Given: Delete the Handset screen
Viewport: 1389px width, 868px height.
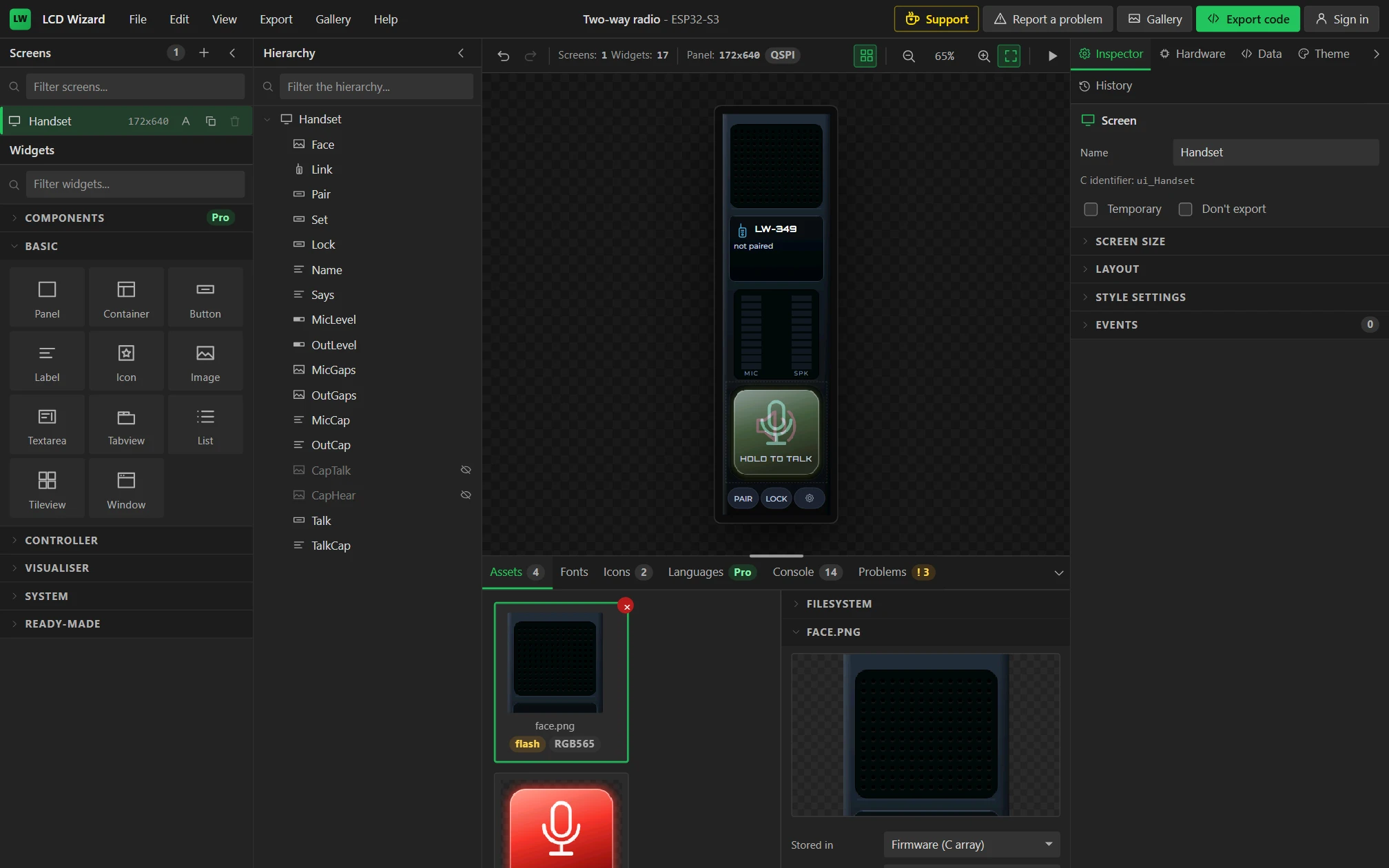Looking at the screenshot, I should coord(235,121).
